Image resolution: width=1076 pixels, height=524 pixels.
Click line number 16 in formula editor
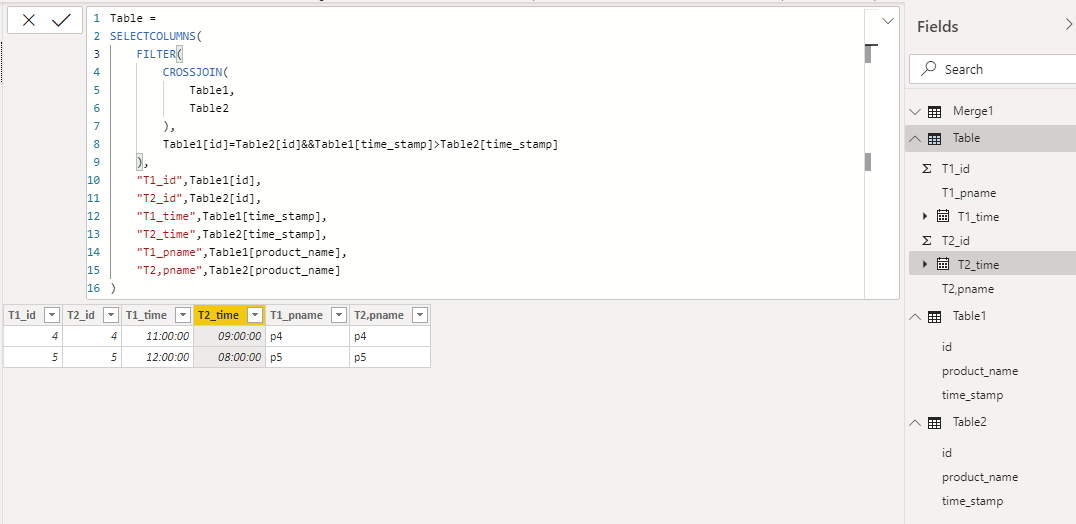click(93, 288)
